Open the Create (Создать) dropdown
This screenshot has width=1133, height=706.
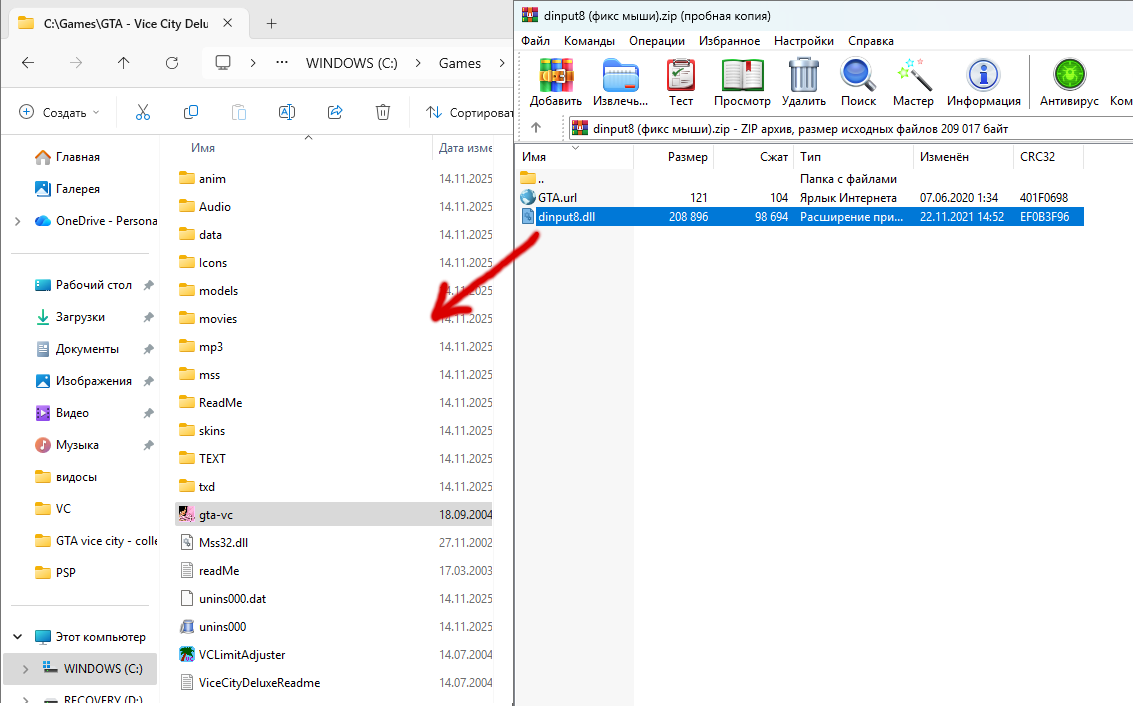(59, 112)
